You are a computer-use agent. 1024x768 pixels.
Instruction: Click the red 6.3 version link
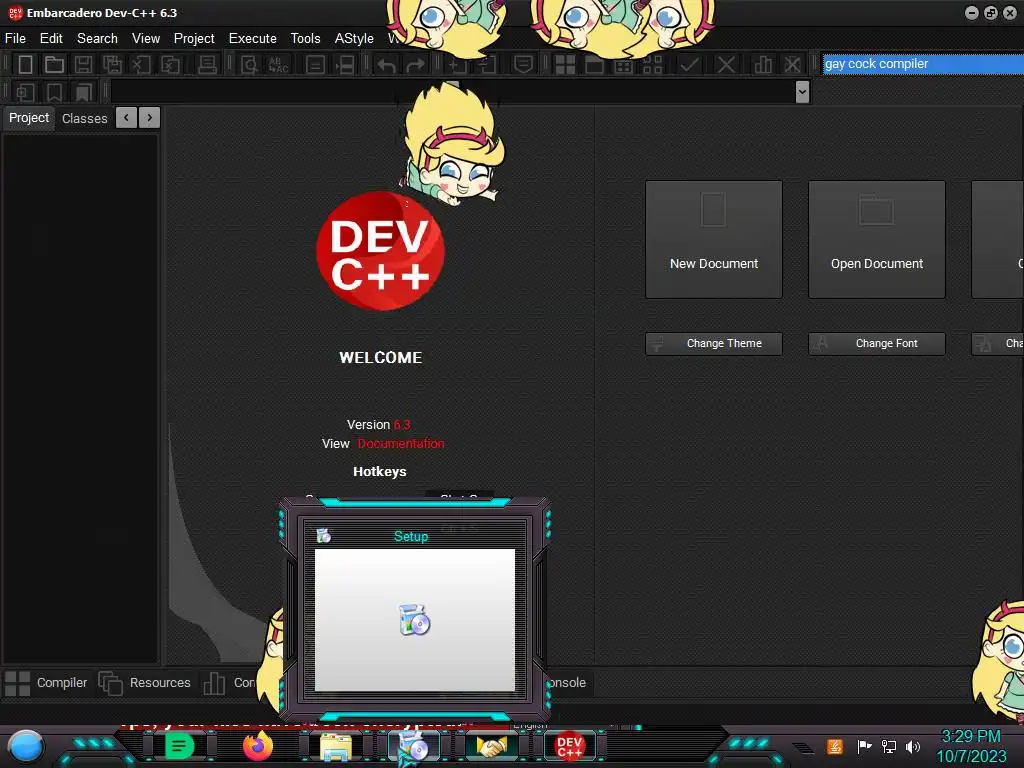402,424
